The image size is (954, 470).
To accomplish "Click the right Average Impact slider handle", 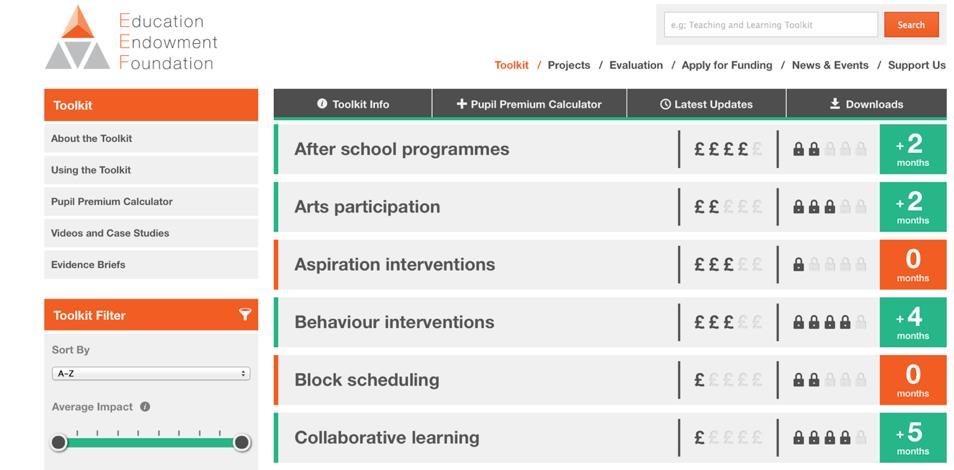I will (x=242, y=443).
